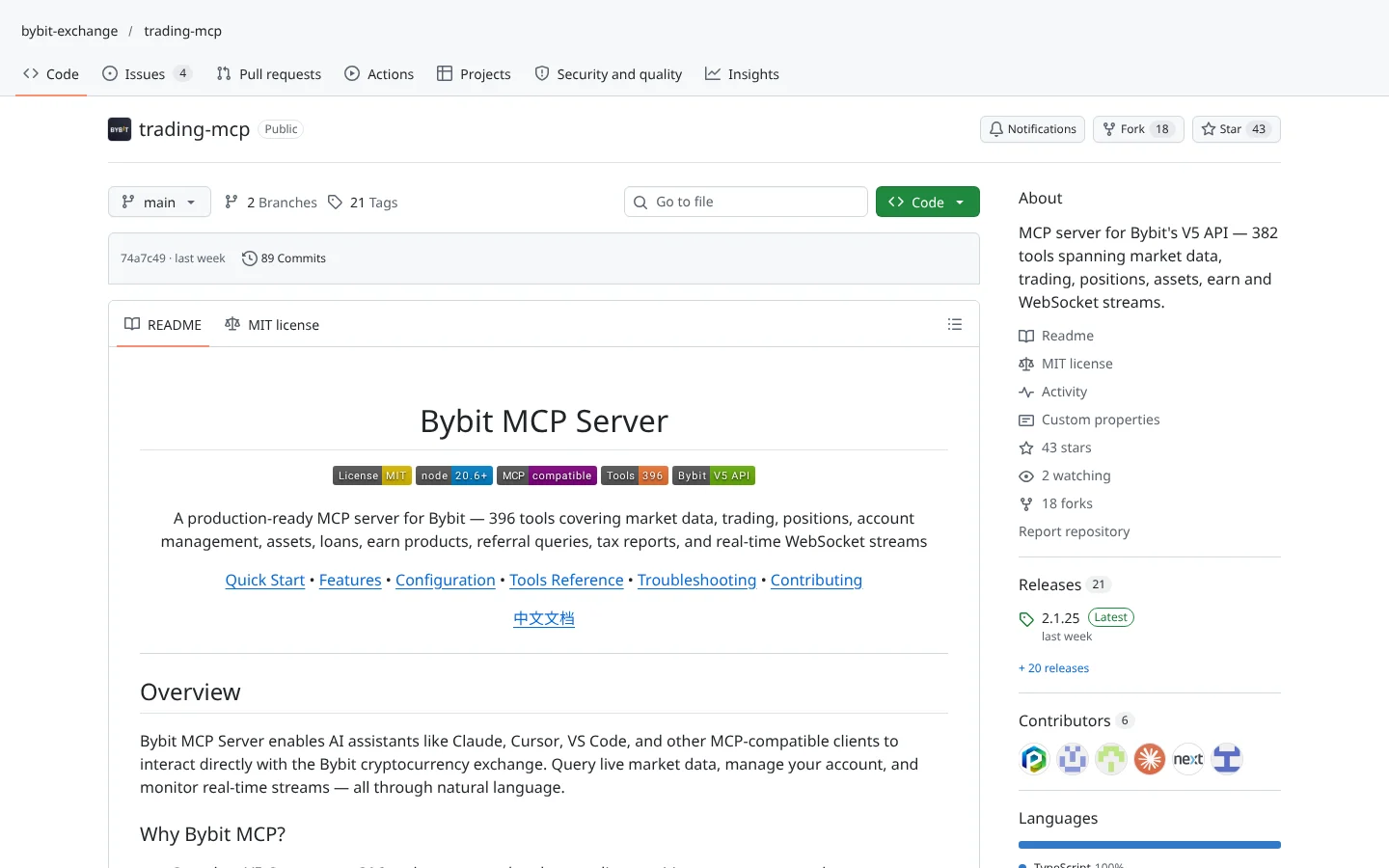The image size is (1389, 868).
Task: Star the trading-mcp repository
Action: 1237,129
